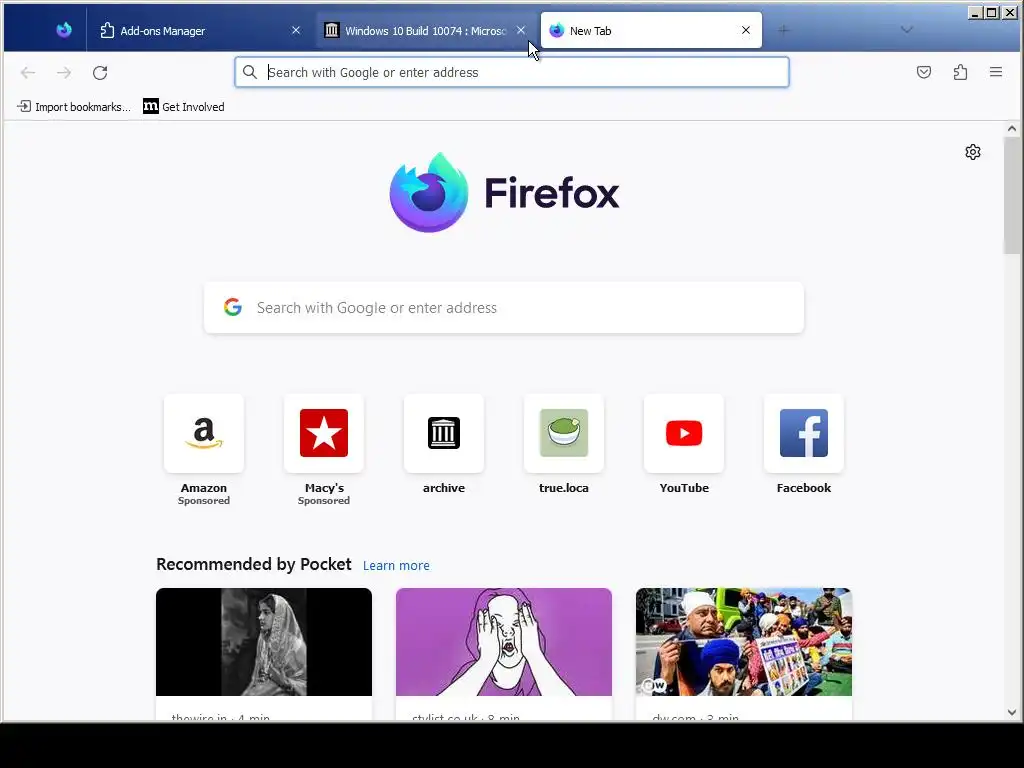The image size is (1024, 768).
Task: Open the YouTube shortcut tile
Action: (684, 433)
